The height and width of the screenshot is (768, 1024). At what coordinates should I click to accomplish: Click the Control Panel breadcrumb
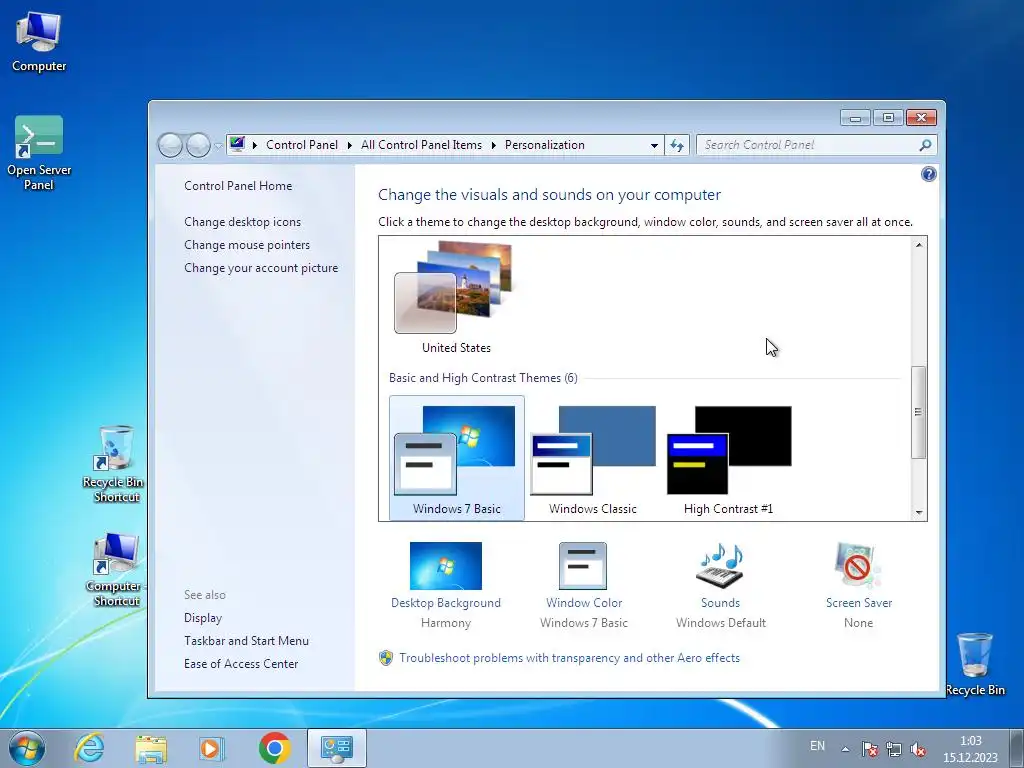[x=302, y=145]
